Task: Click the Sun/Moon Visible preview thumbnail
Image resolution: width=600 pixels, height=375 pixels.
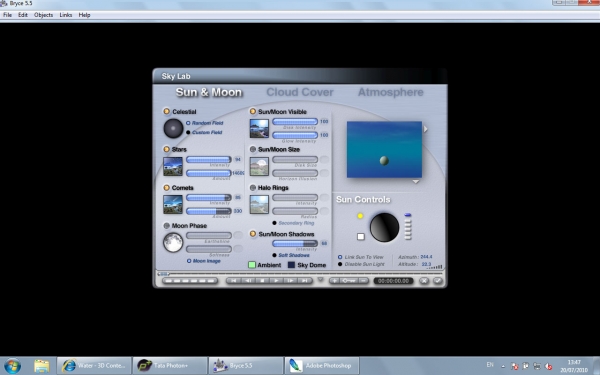Action: coord(259,128)
